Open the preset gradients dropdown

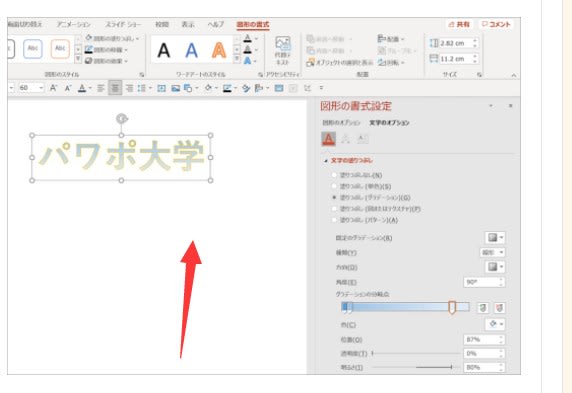pyautogui.click(x=495, y=238)
